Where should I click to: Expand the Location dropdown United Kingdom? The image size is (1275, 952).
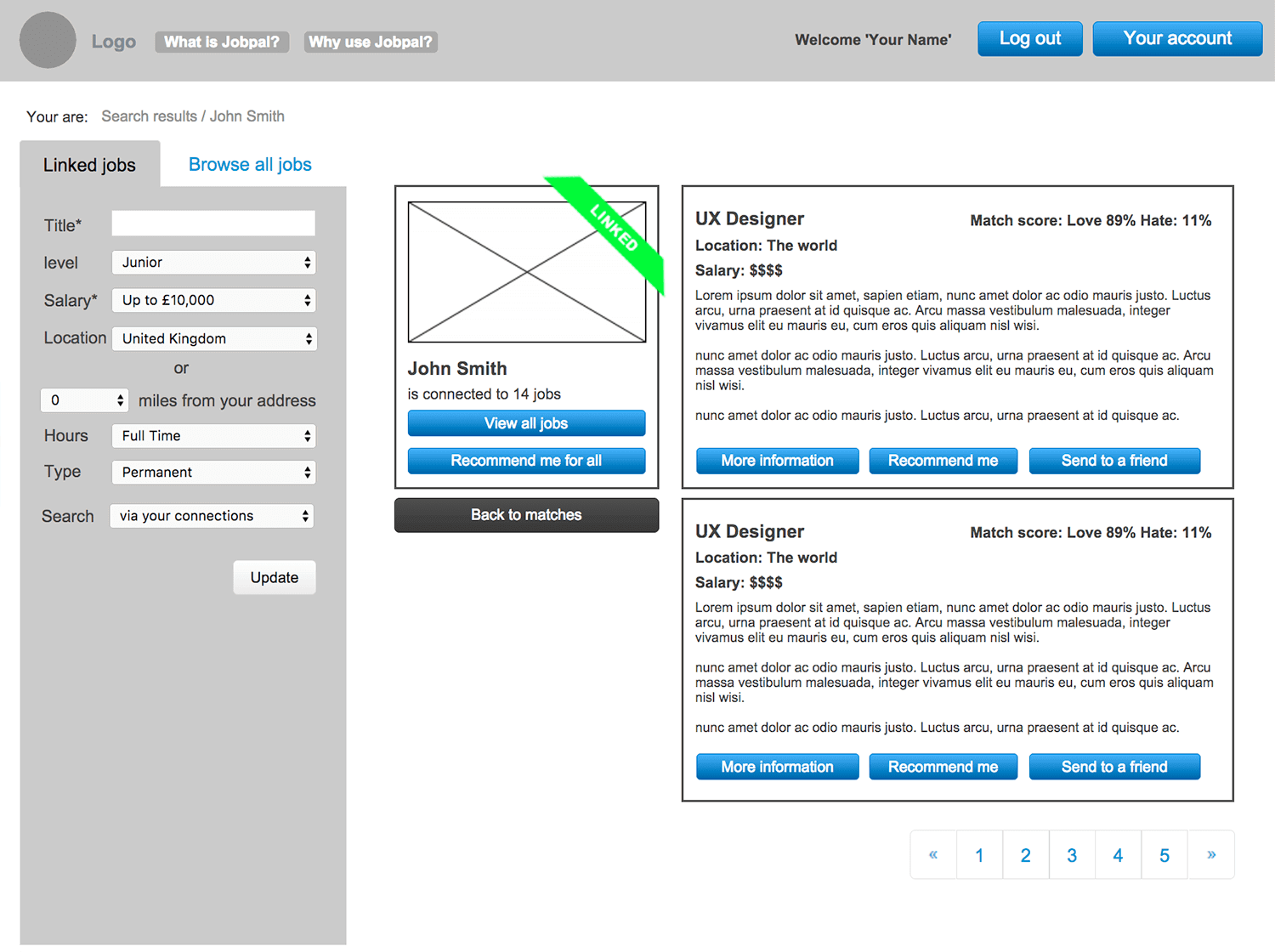click(x=214, y=338)
